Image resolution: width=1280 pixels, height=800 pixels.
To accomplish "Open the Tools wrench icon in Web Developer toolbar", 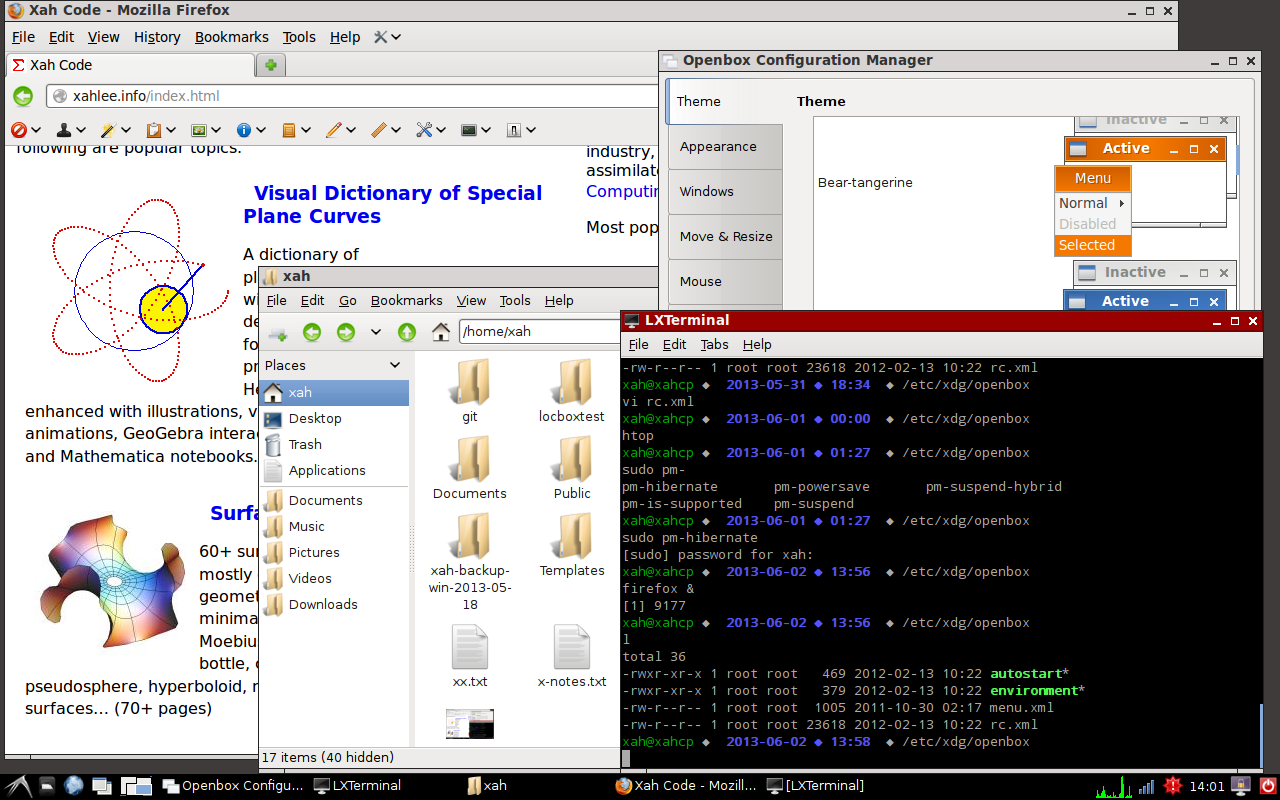I will [424, 130].
